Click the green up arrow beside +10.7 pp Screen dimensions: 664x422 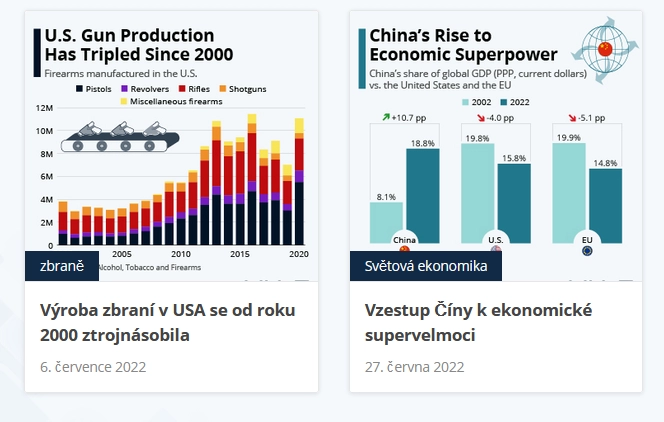click(x=386, y=118)
